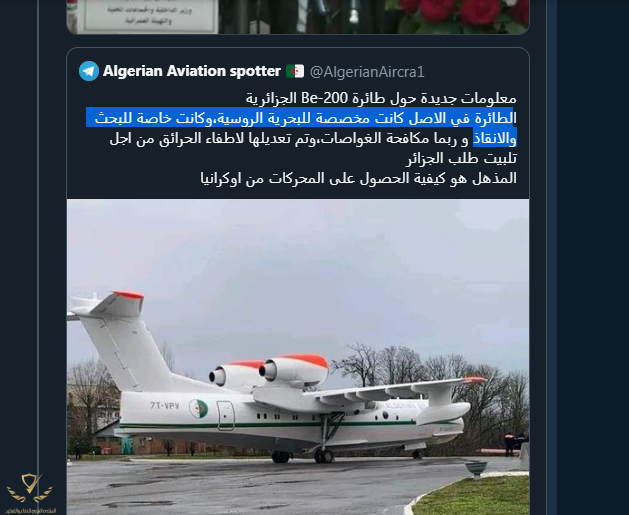
Task: Click the Algerian flag emoji beside the name
Action: click(x=295, y=71)
